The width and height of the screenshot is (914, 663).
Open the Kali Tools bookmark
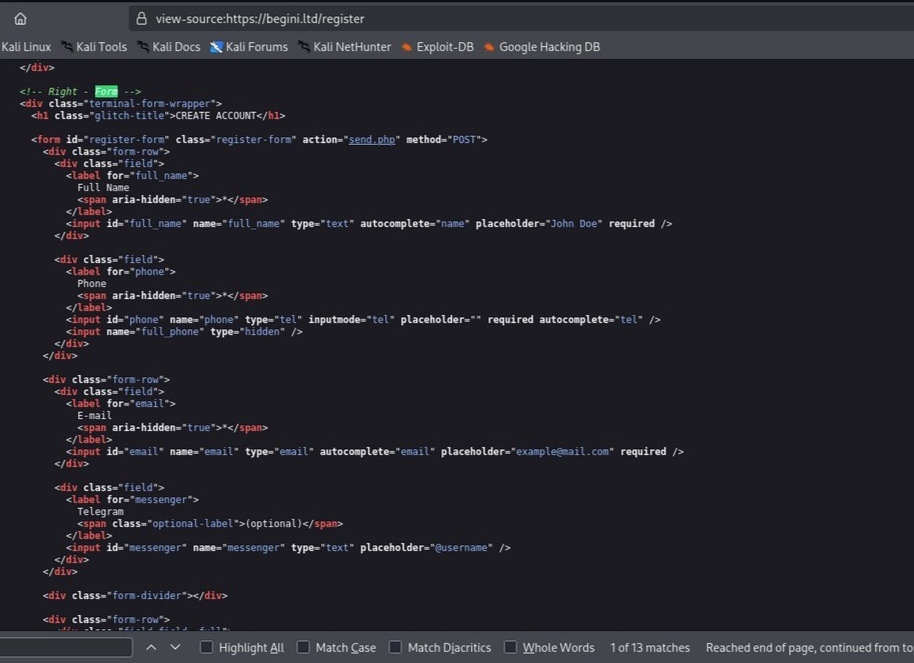(94, 47)
